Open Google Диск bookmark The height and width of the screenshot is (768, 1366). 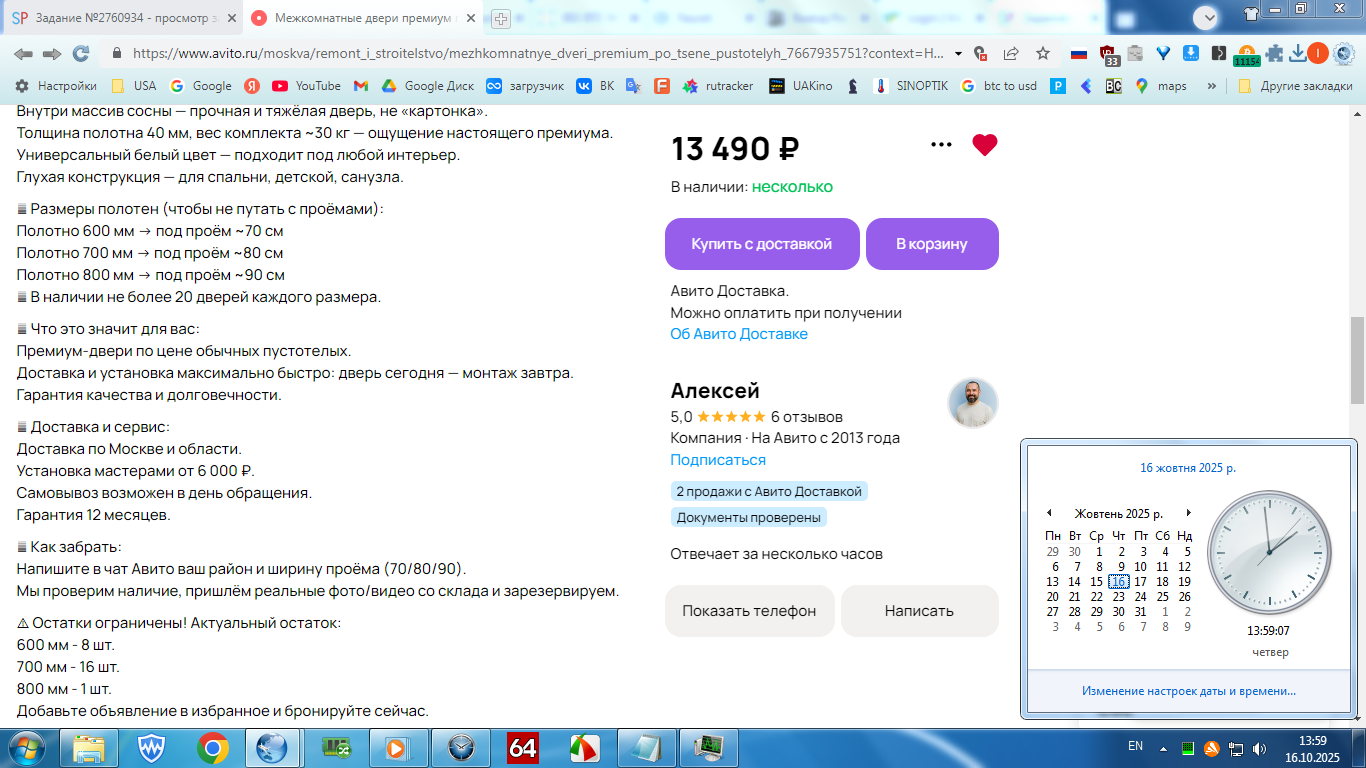427,86
